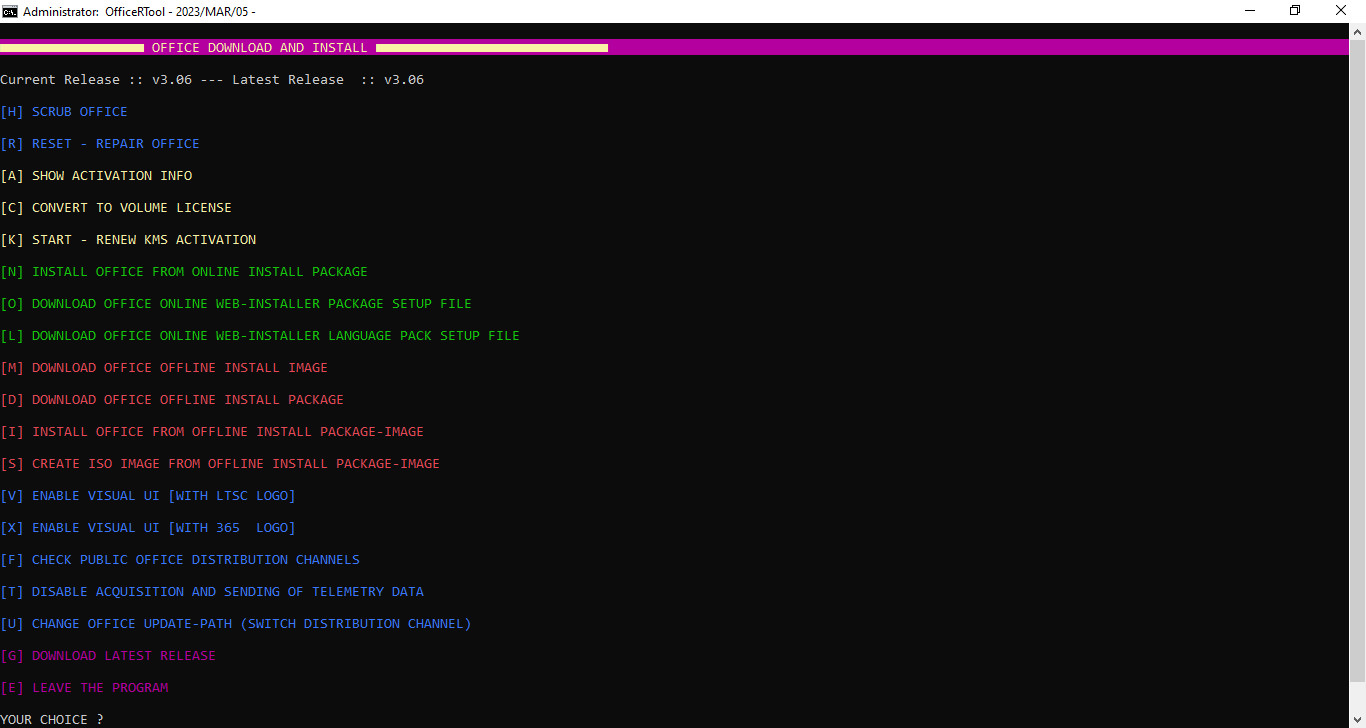Click [D] DOWNLOAD OFFICE OFFLINE INSTALL PACKAGE
This screenshot has height=728, width=1366.
(172, 400)
